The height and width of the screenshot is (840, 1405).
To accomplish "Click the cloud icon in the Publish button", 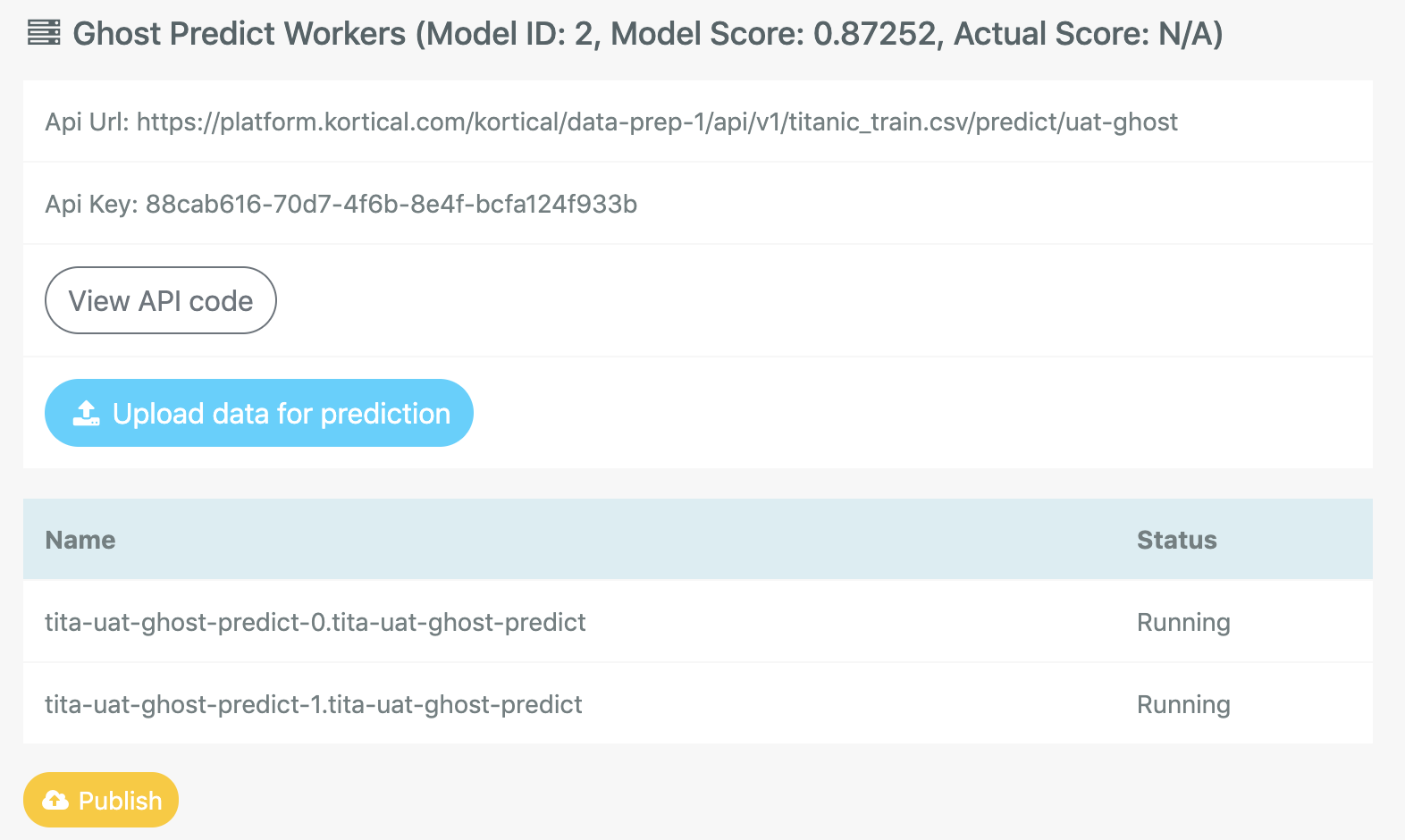I will (55, 800).
